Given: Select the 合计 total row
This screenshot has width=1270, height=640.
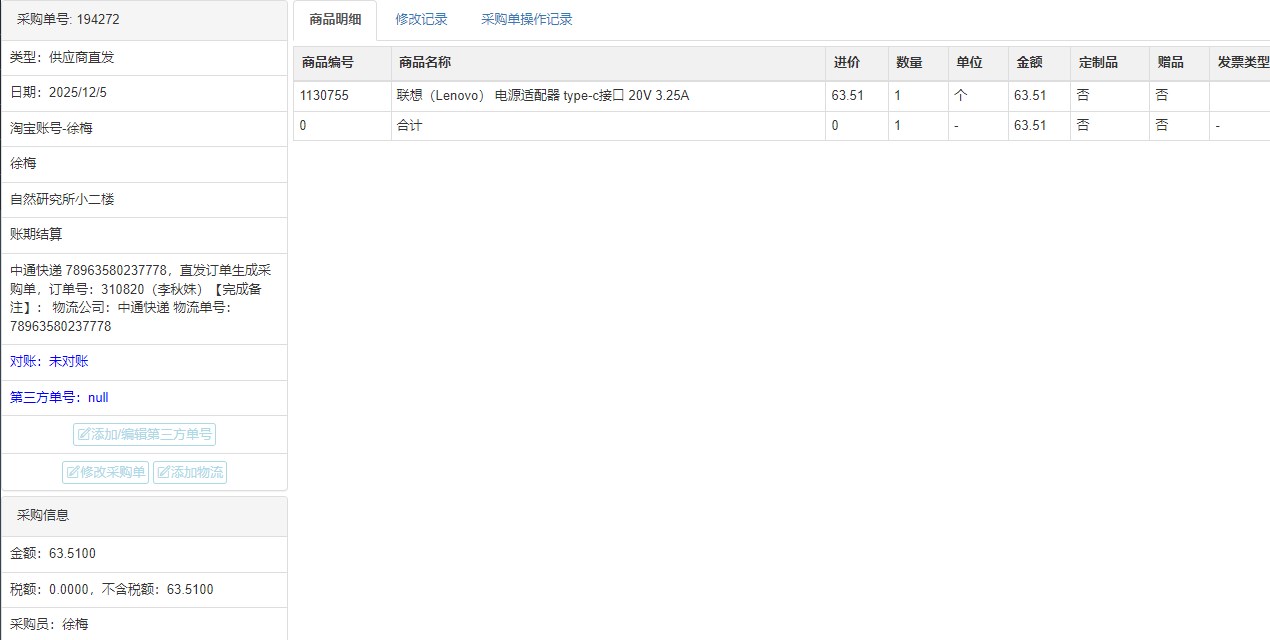Looking at the screenshot, I should (x=409, y=126).
